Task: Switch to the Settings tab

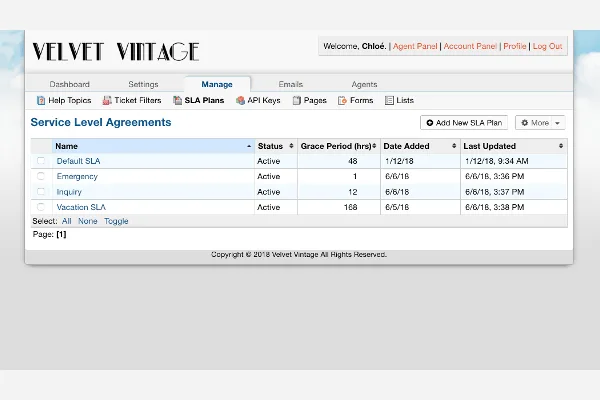Action: 143,84
